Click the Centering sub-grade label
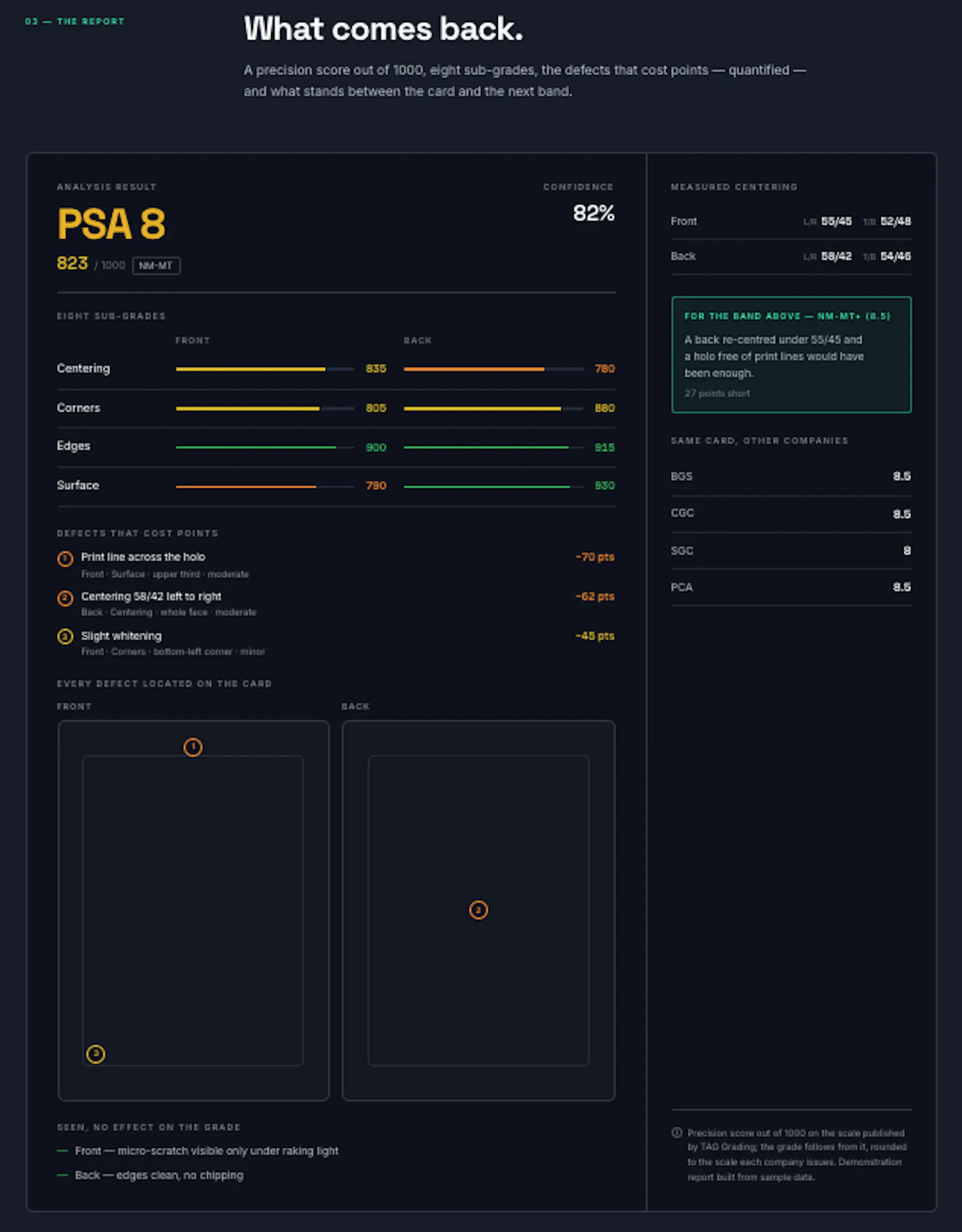 point(83,368)
